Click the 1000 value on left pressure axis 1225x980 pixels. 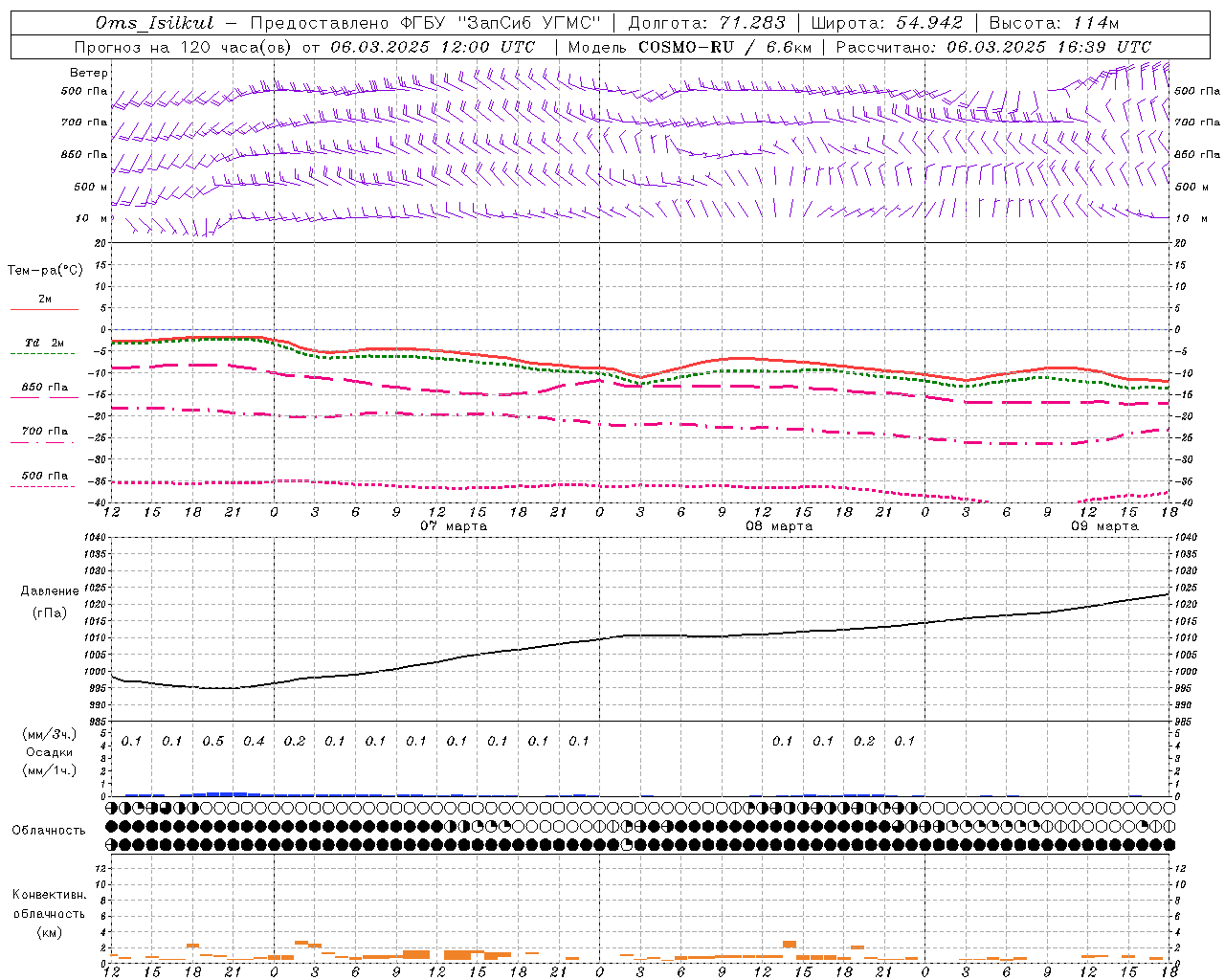[x=94, y=672]
